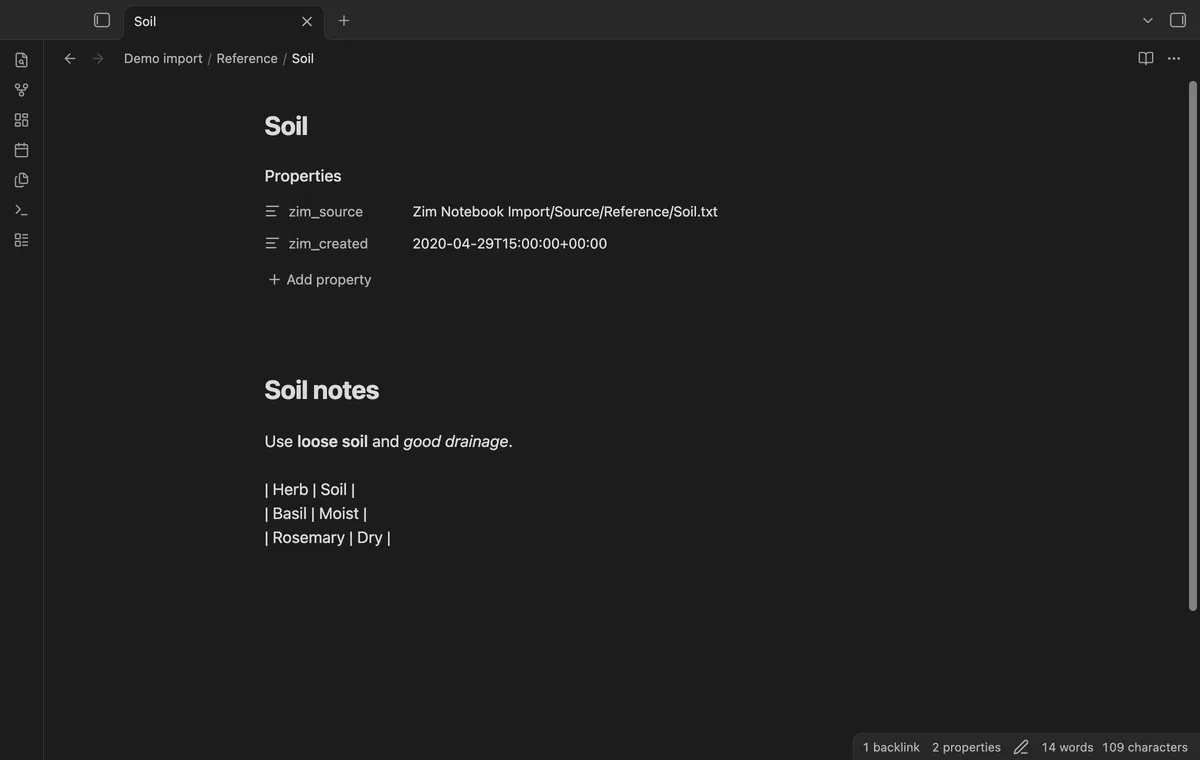Edit the zim_source property name

pyautogui.click(x=326, y=212)
